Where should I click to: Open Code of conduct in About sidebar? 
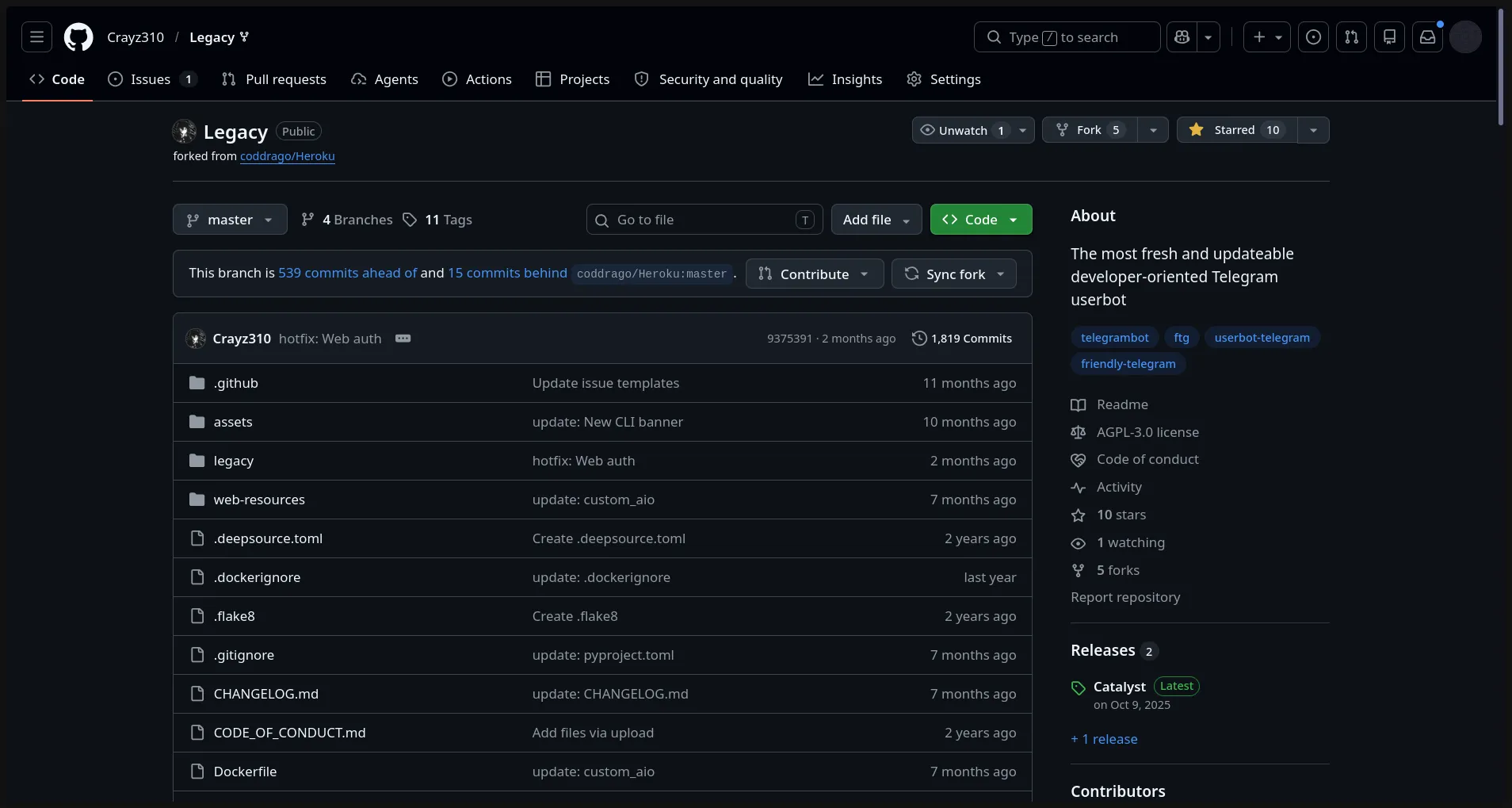[x=1135, y=460]
